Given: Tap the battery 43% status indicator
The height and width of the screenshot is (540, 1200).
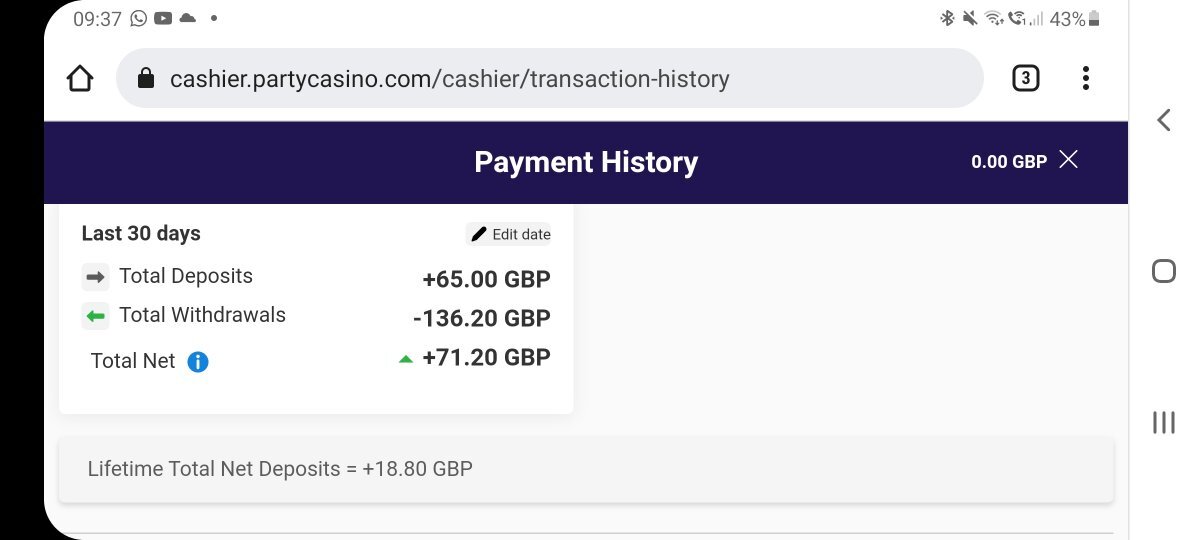Looking at the screenshot, I should (1074, 19).
